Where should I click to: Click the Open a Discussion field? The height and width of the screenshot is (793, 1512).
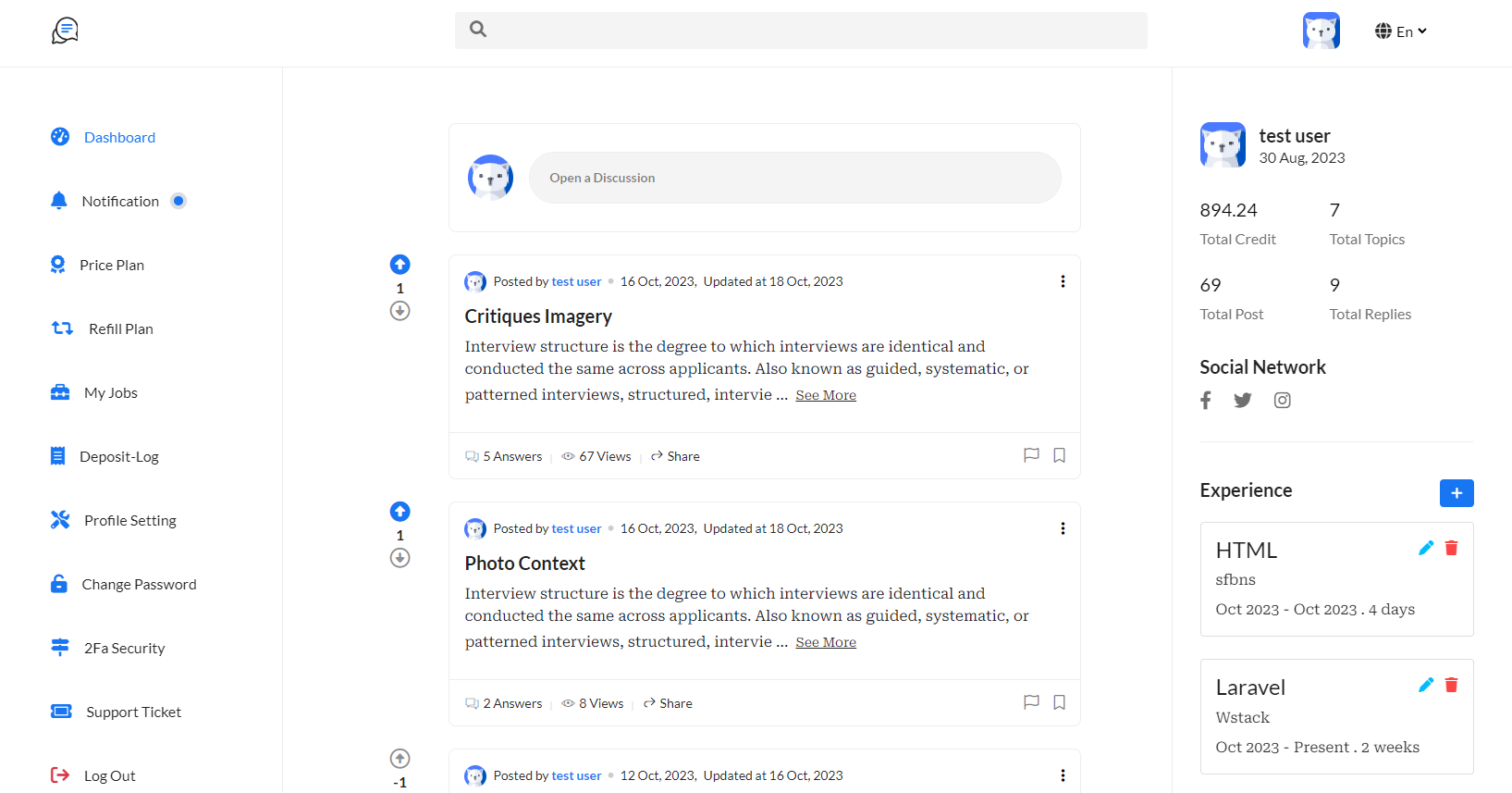pyautogui.click(x=795, y=178)
